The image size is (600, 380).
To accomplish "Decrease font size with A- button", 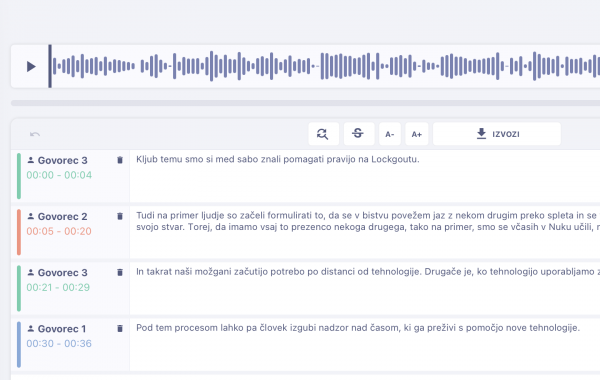I will point(390,134).
